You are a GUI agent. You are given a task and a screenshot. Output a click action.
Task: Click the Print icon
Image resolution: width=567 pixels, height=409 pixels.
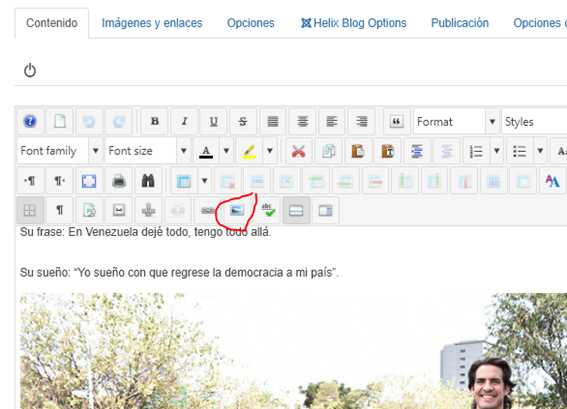click(119, 180)
